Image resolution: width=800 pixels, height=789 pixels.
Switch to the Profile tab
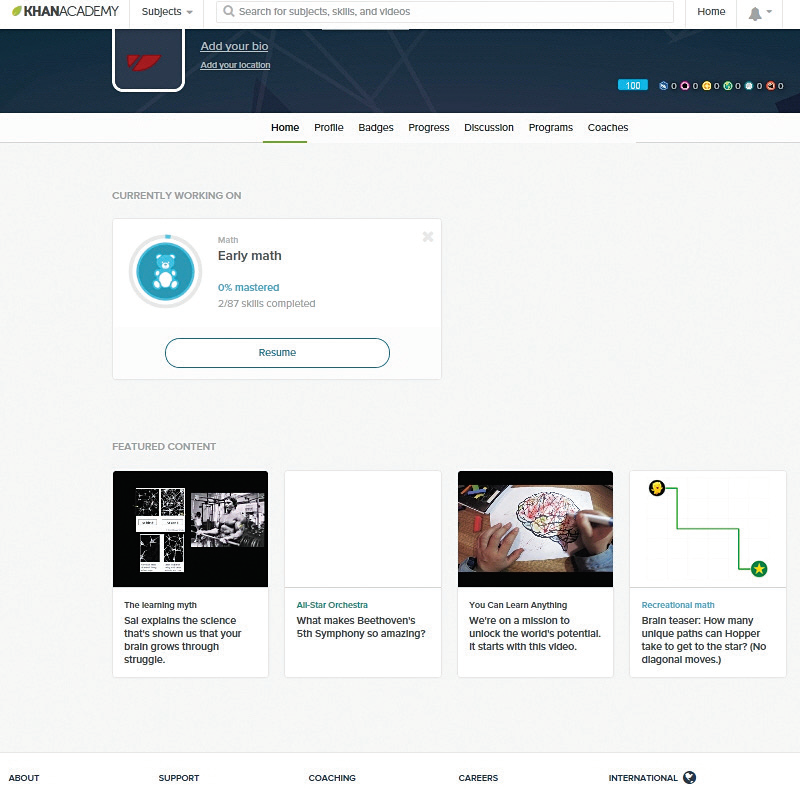click(x=328, y=127)
